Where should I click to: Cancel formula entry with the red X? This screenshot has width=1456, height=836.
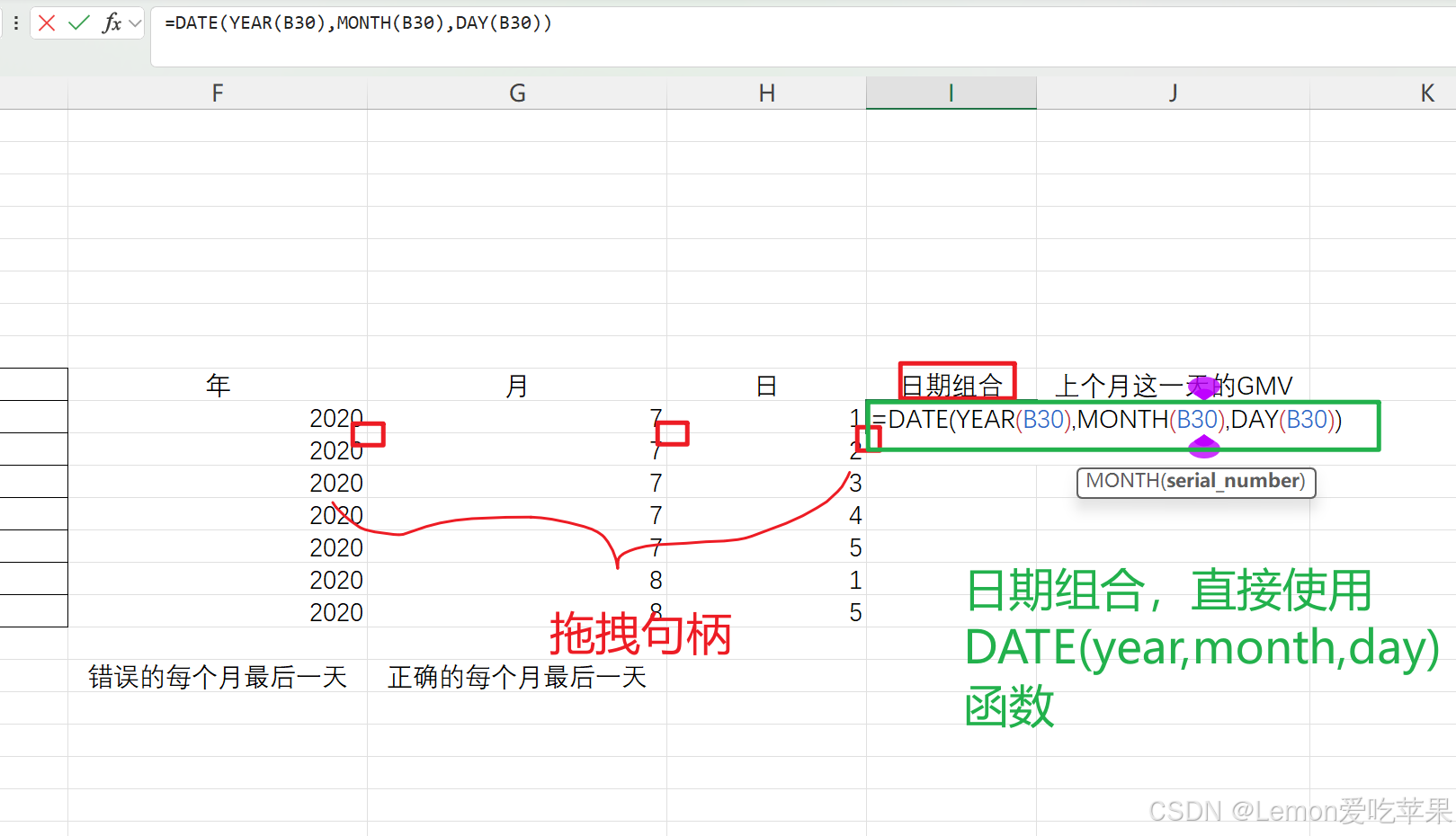pyautogui.click(x=47, y=23)
